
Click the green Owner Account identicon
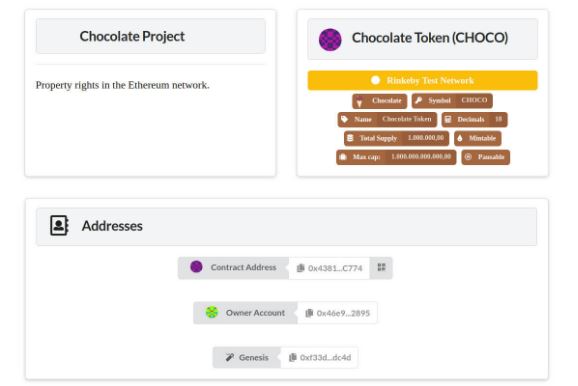pyautogui.click(x=212, y=312)
